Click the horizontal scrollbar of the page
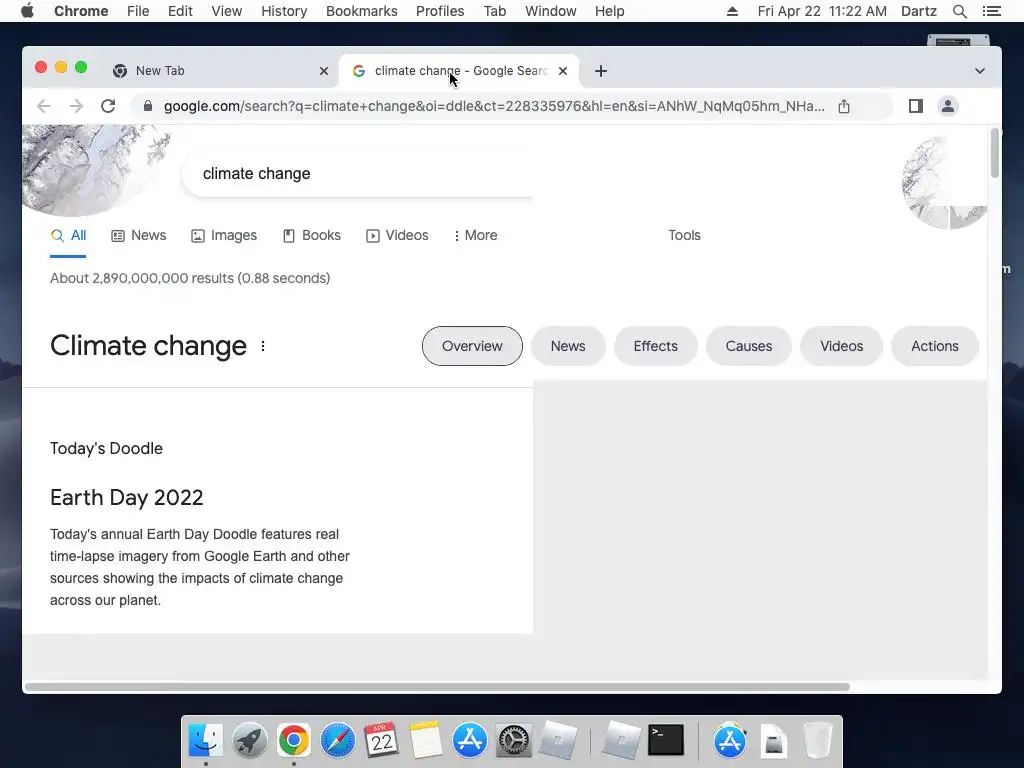 click(x=437, y=687)
